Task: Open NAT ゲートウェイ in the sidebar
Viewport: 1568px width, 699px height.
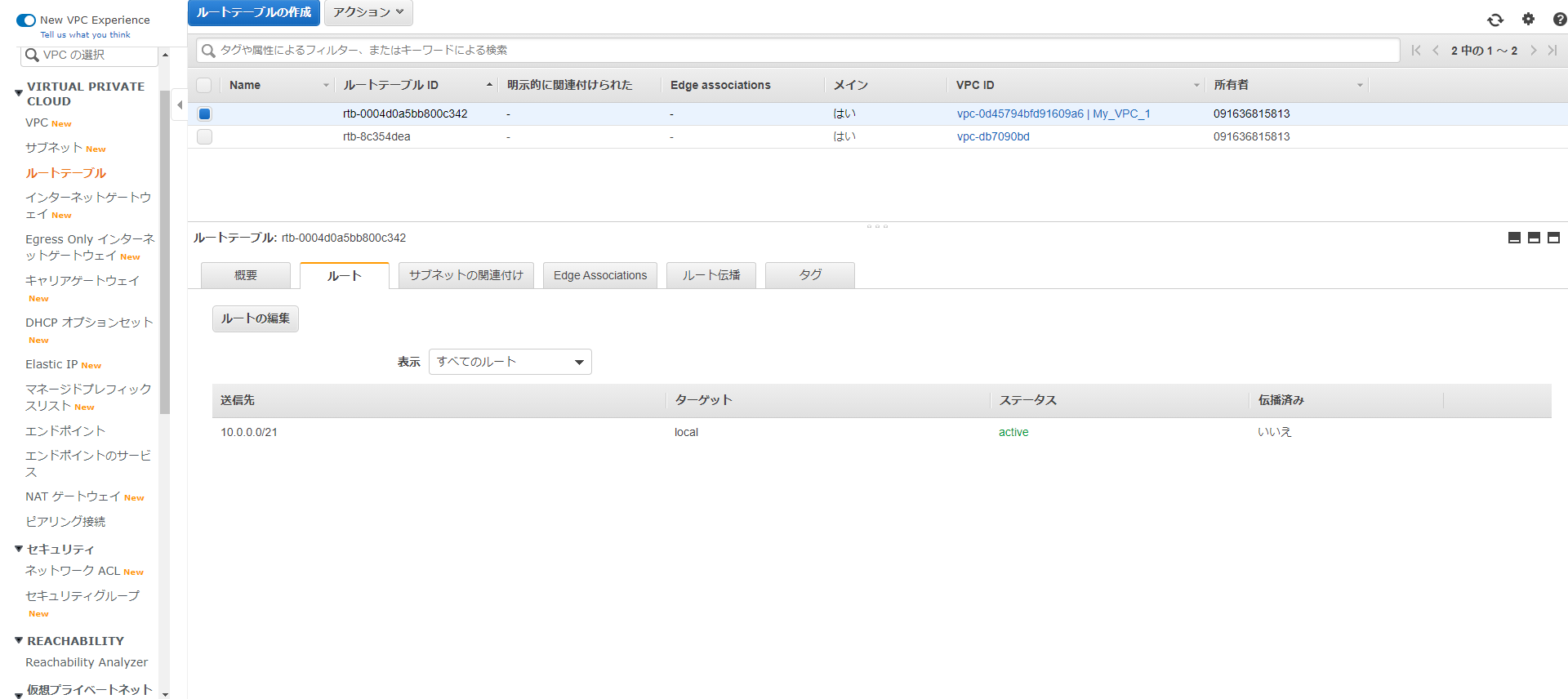Action: click(x=73, y=496)
